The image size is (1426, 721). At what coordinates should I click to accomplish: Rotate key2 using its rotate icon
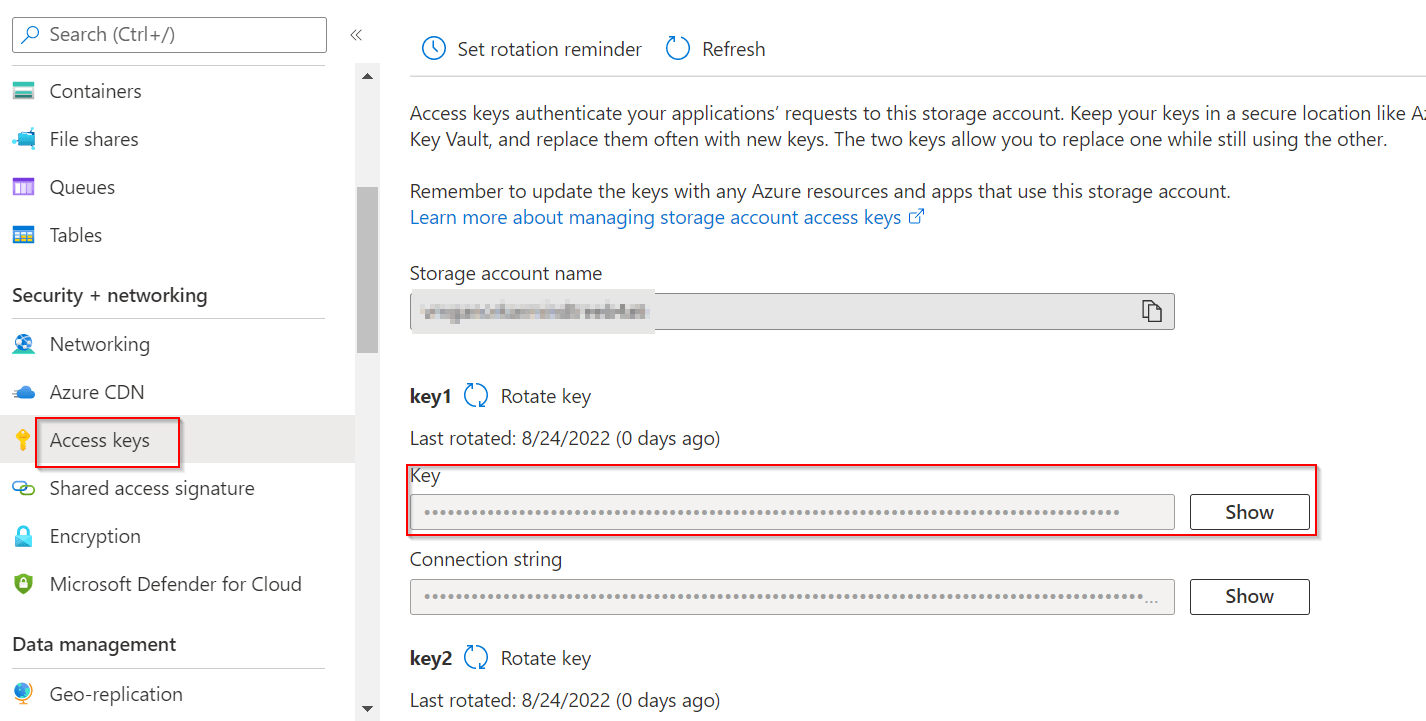click(476, 657)
